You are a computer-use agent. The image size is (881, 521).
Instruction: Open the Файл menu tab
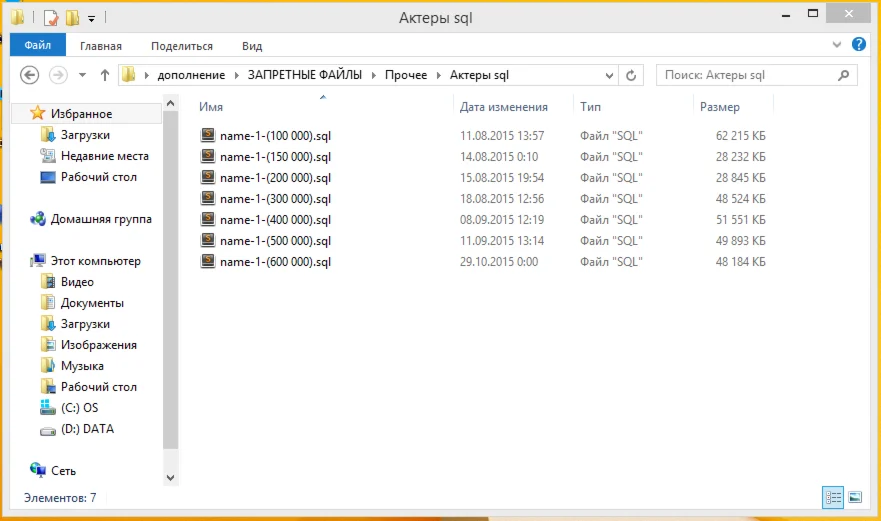(x=38, y=46)
